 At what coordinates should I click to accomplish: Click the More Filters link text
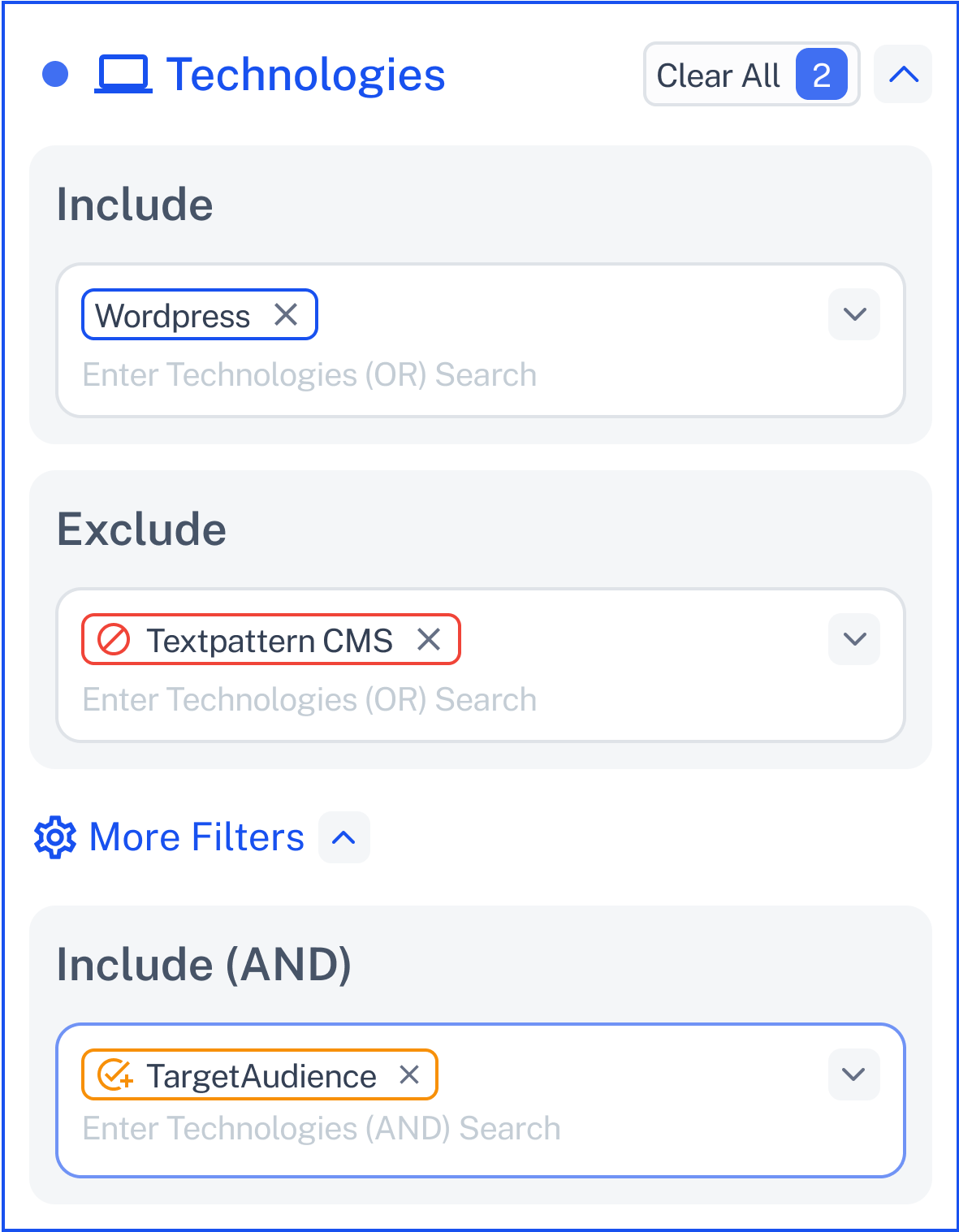pyautogui.click(x=197, y=837)
